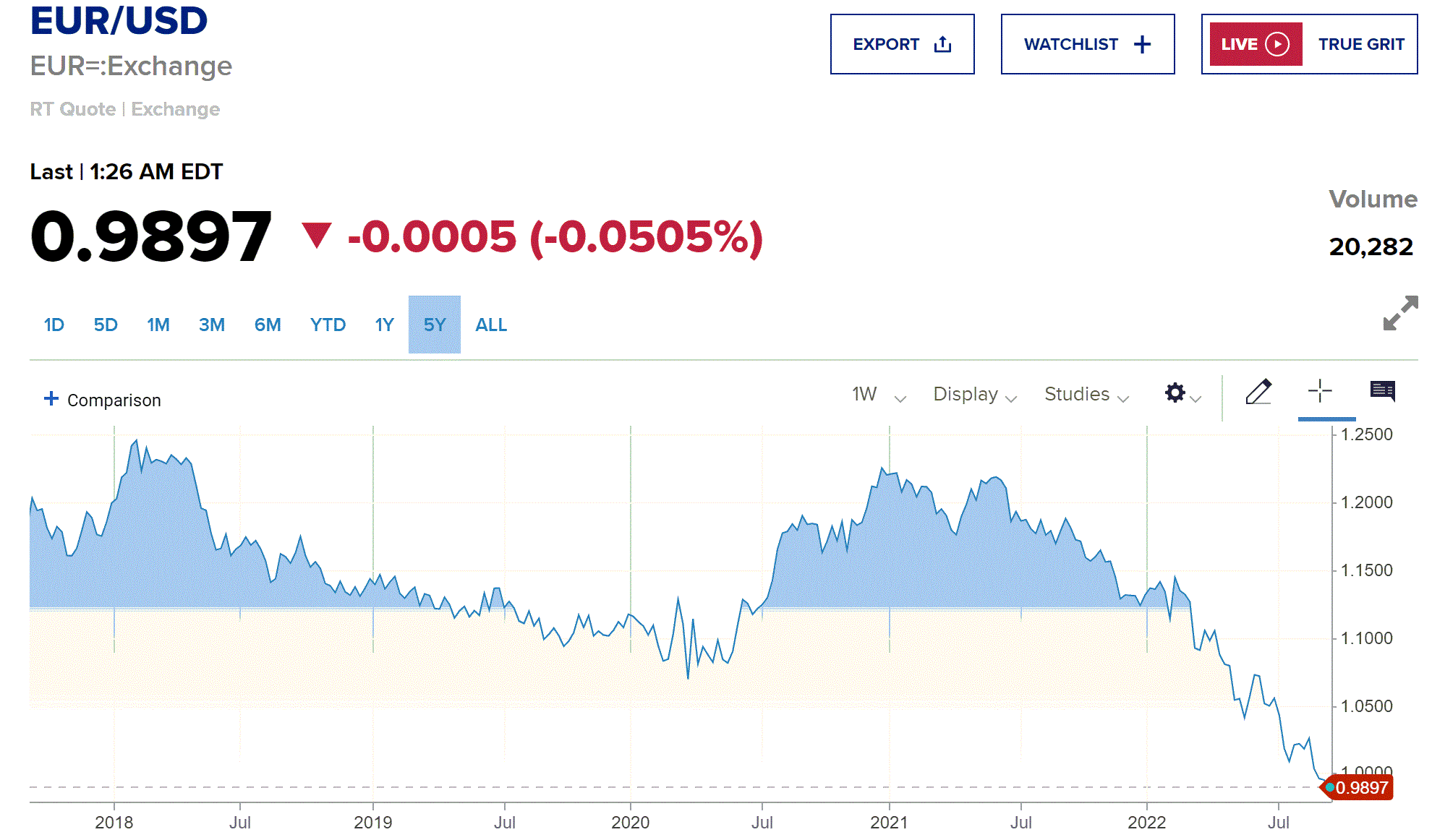Click the red 0.9897 price tag
Viewport: 1432px width, 840px height.
point(1358,787)
